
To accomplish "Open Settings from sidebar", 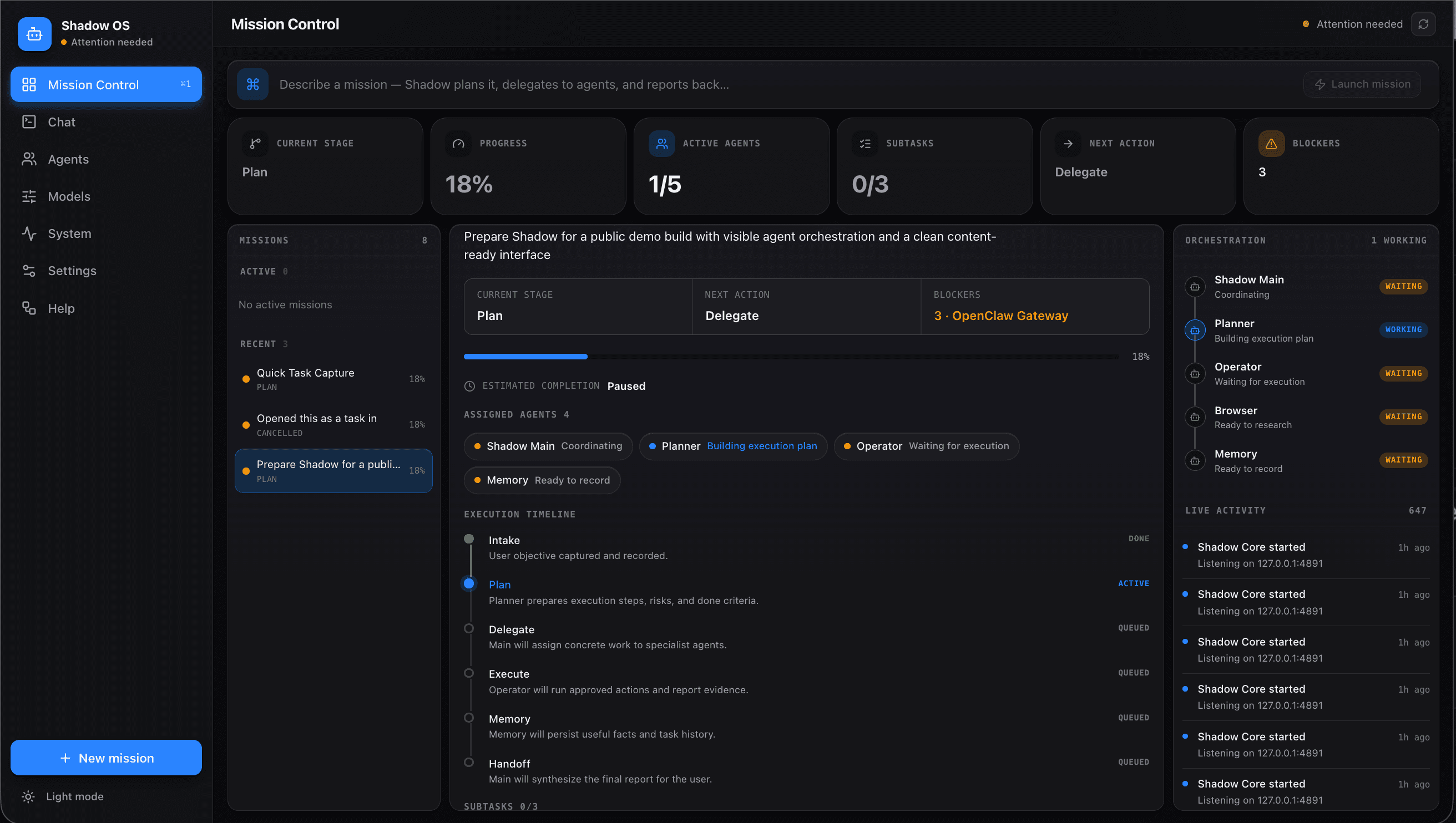I will click(106, 271).
